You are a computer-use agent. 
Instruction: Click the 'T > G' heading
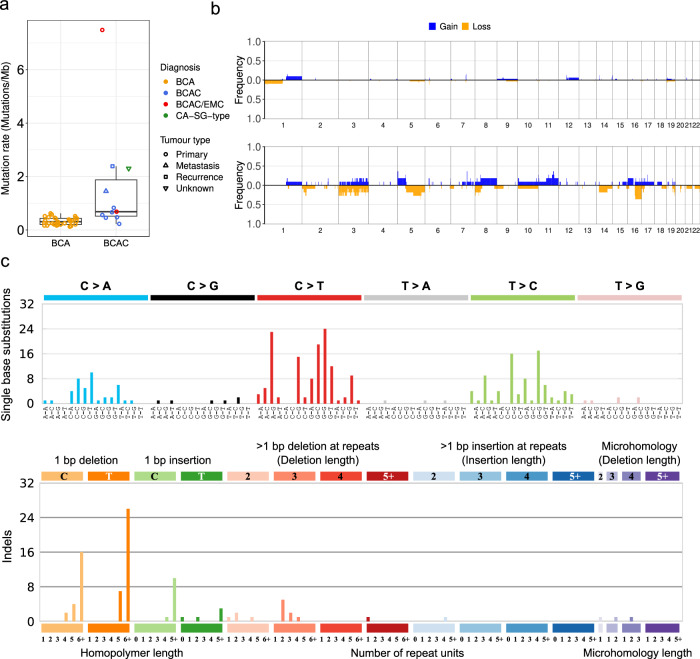point(629,286)
